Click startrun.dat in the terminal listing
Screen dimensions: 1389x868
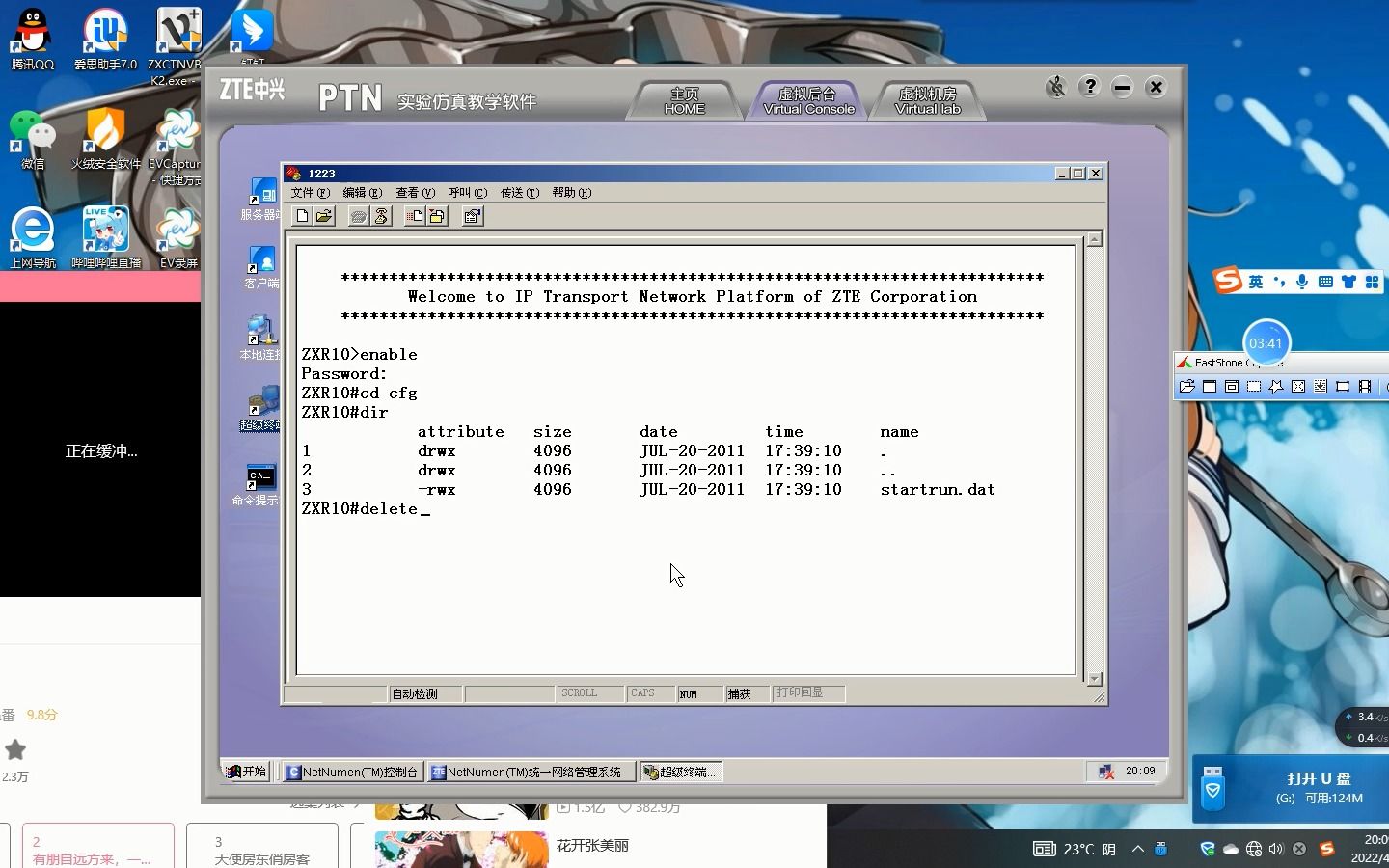pos(937,490)
